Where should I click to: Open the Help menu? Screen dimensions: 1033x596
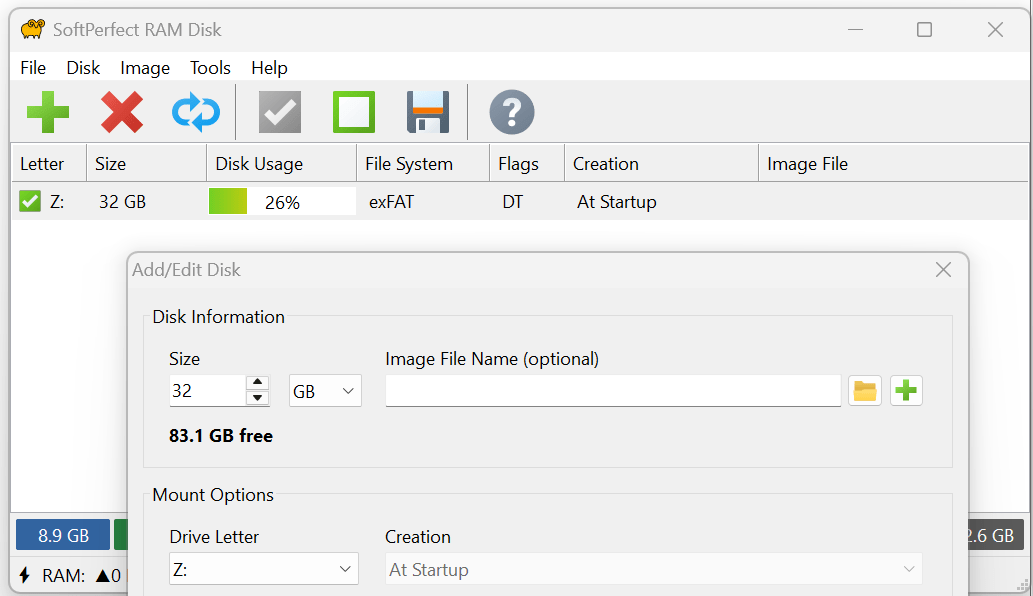coord(269,68)
